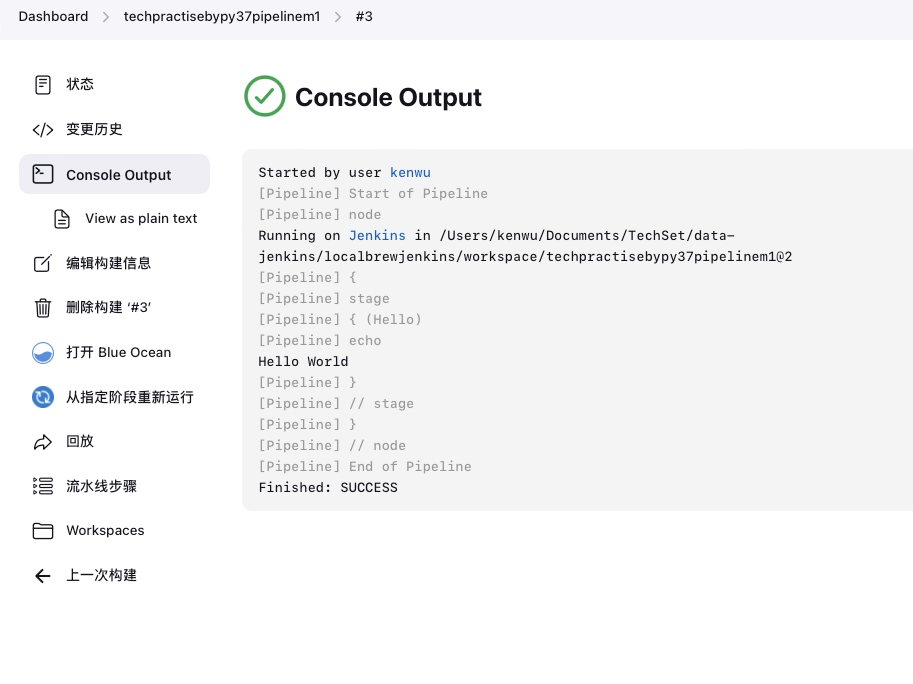Click the Blue Ocean icon
The image size is (913, 684).
tap(43, 352)
